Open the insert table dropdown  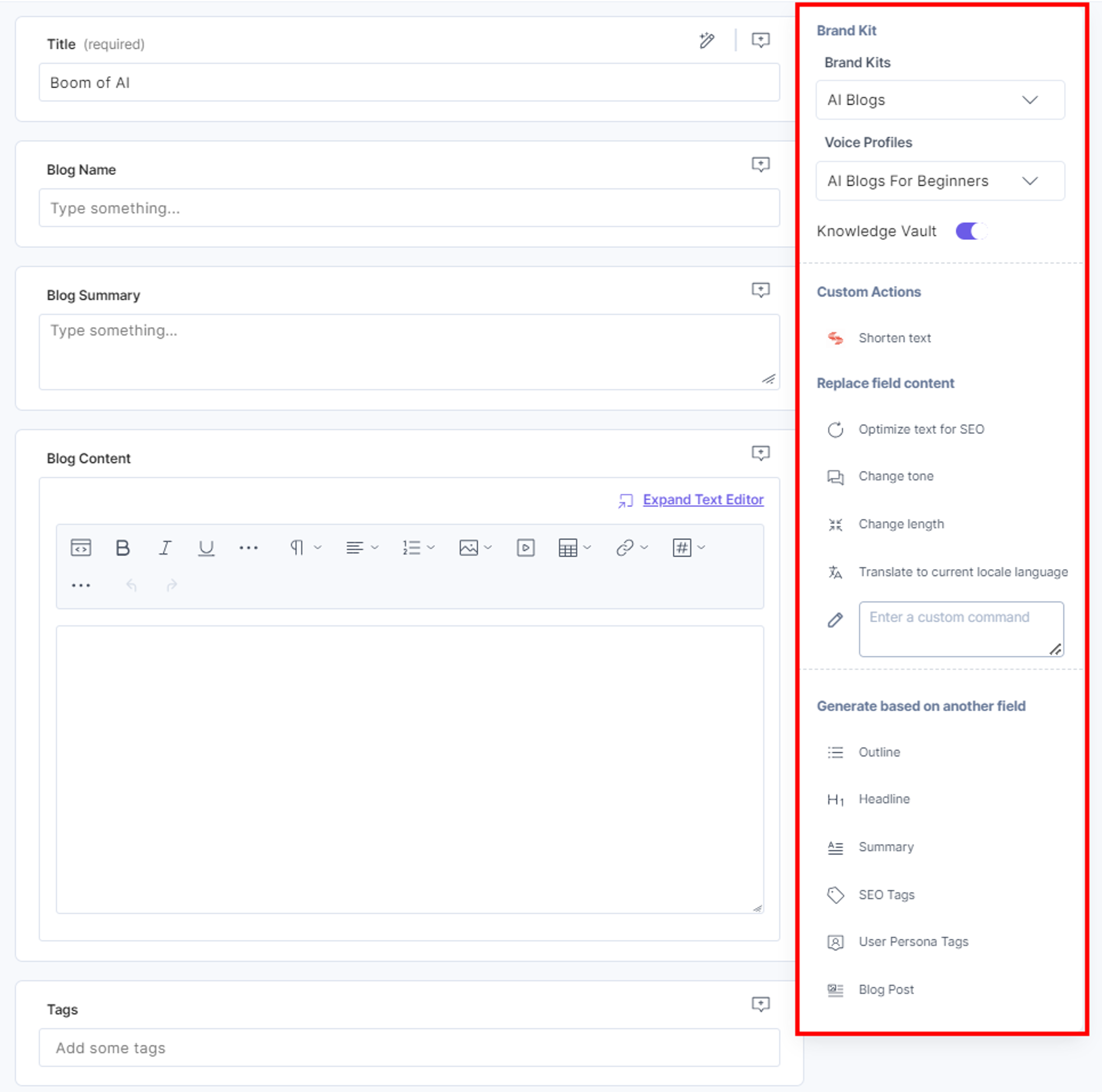(574, 548)
